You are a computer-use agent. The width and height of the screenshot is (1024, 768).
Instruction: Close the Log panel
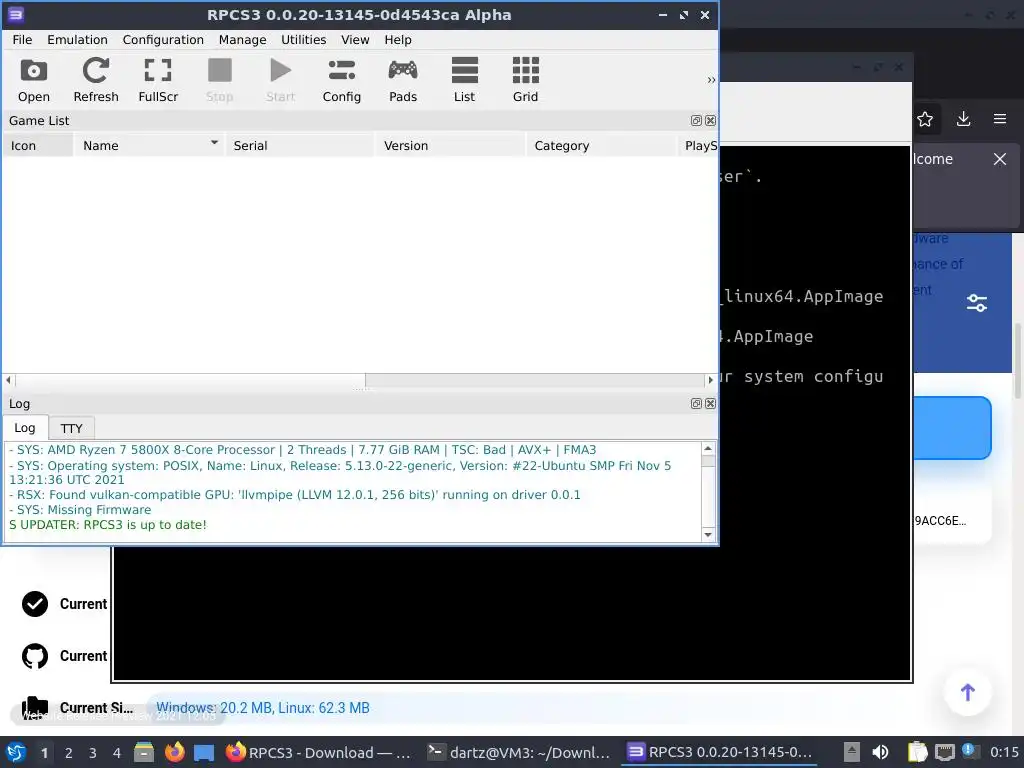coord(711,404)
